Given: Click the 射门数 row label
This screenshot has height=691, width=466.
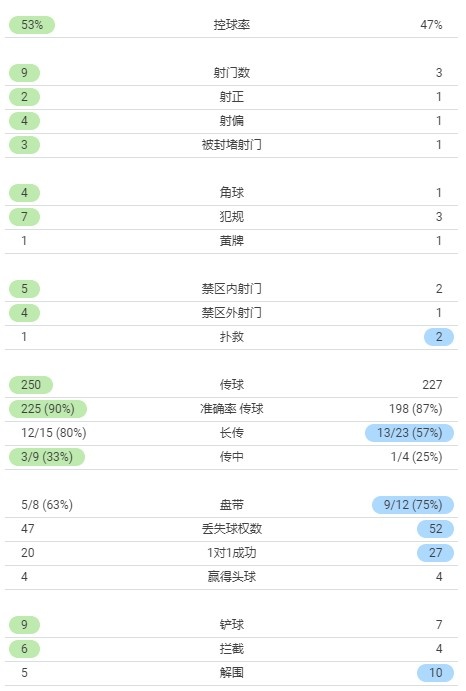Looking at the screenshot, I should coord(232,73).
